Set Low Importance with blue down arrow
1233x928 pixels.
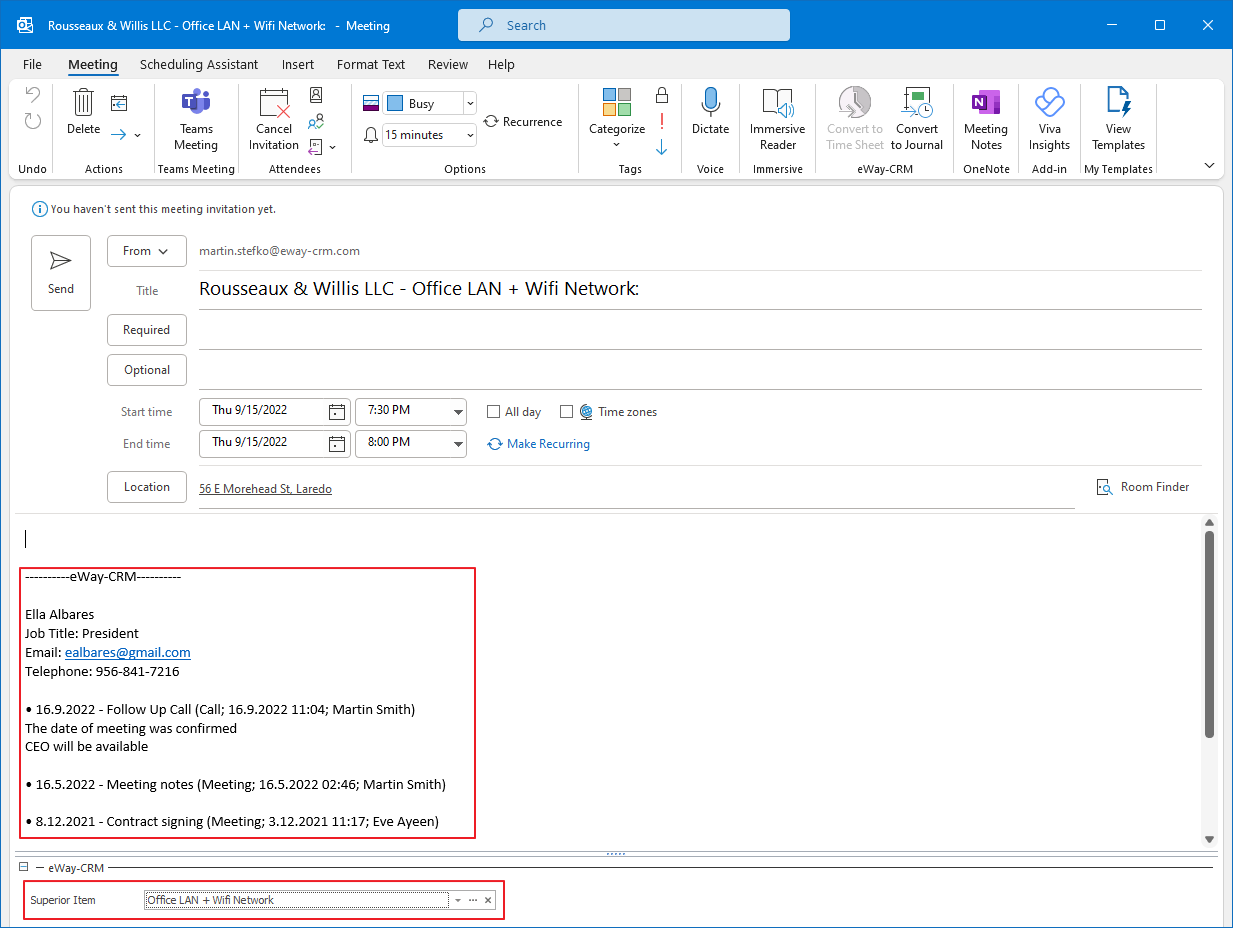[x=661, y=148]
